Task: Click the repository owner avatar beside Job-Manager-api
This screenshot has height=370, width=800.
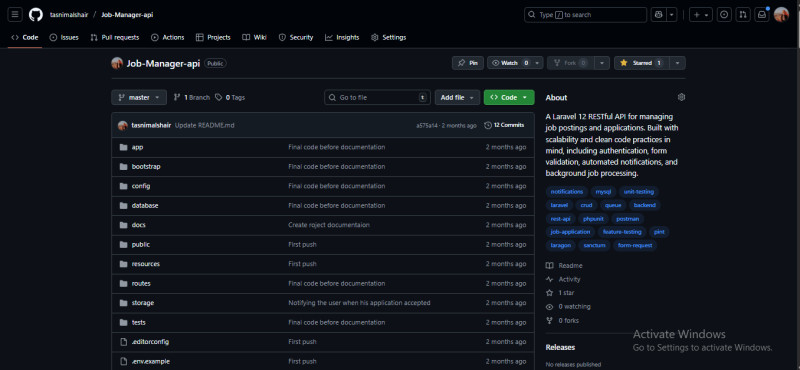Action: pyautogui.click(x=117, y=63)
